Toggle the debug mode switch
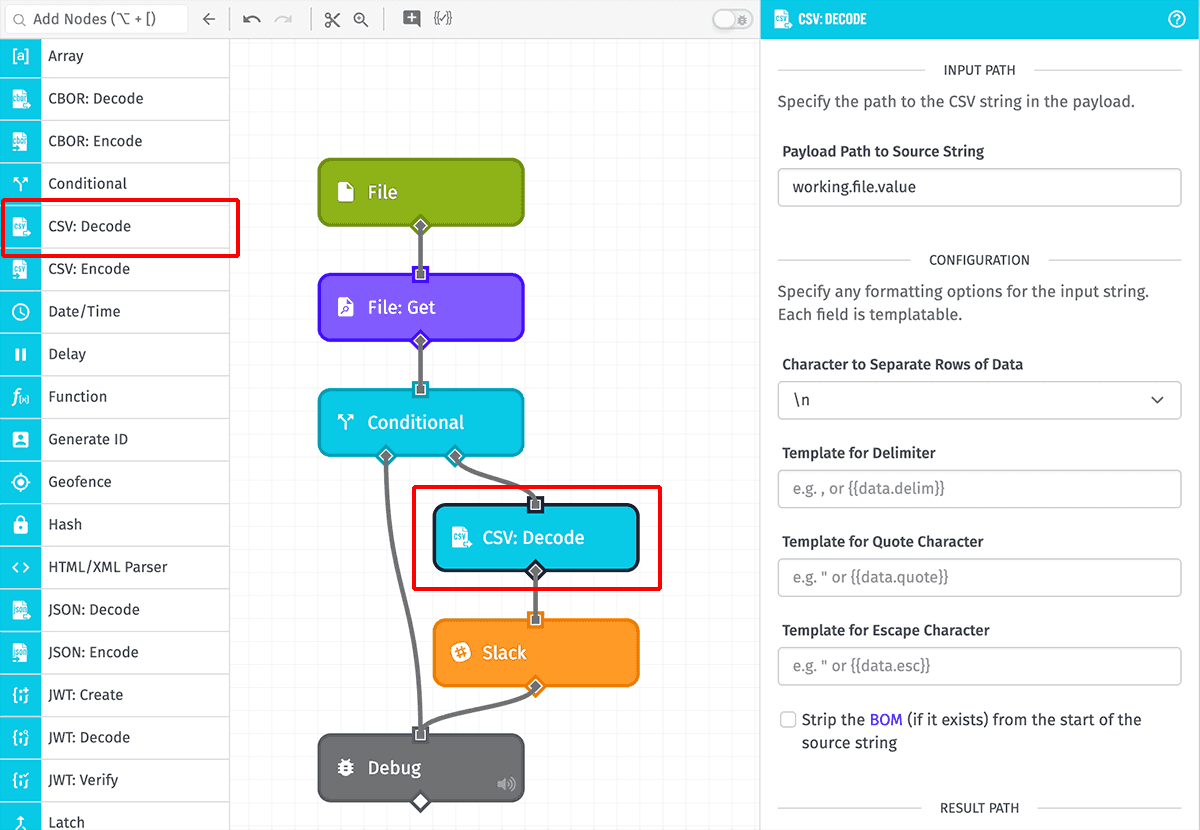 tap(732, 19)
